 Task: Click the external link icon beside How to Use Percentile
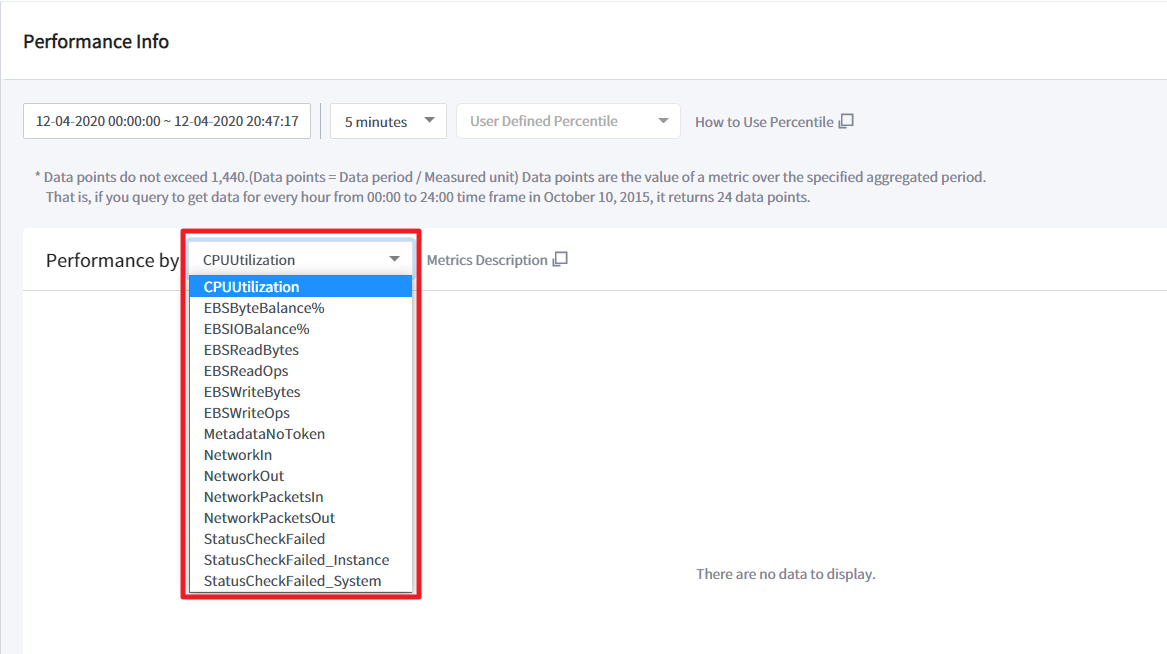846,121
